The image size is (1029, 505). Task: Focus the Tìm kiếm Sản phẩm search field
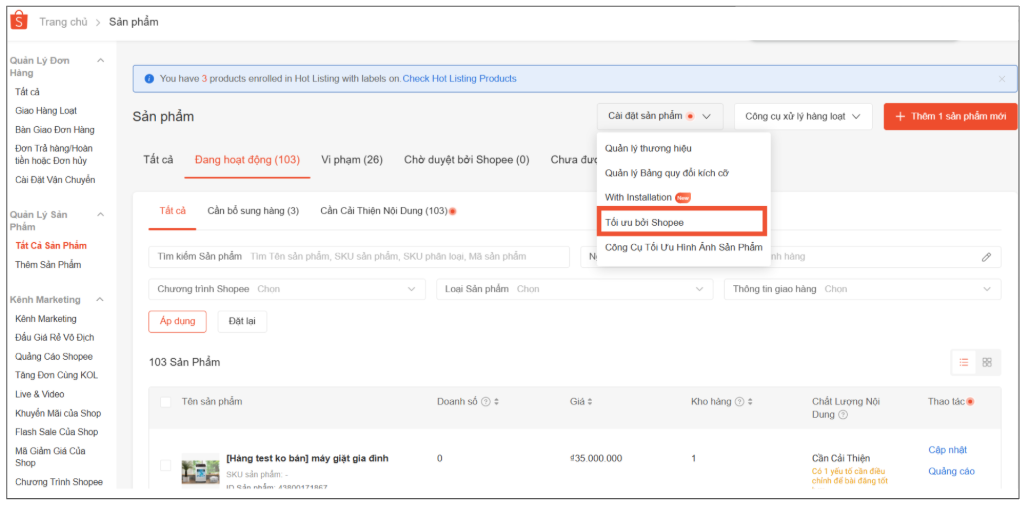[359, 257]
